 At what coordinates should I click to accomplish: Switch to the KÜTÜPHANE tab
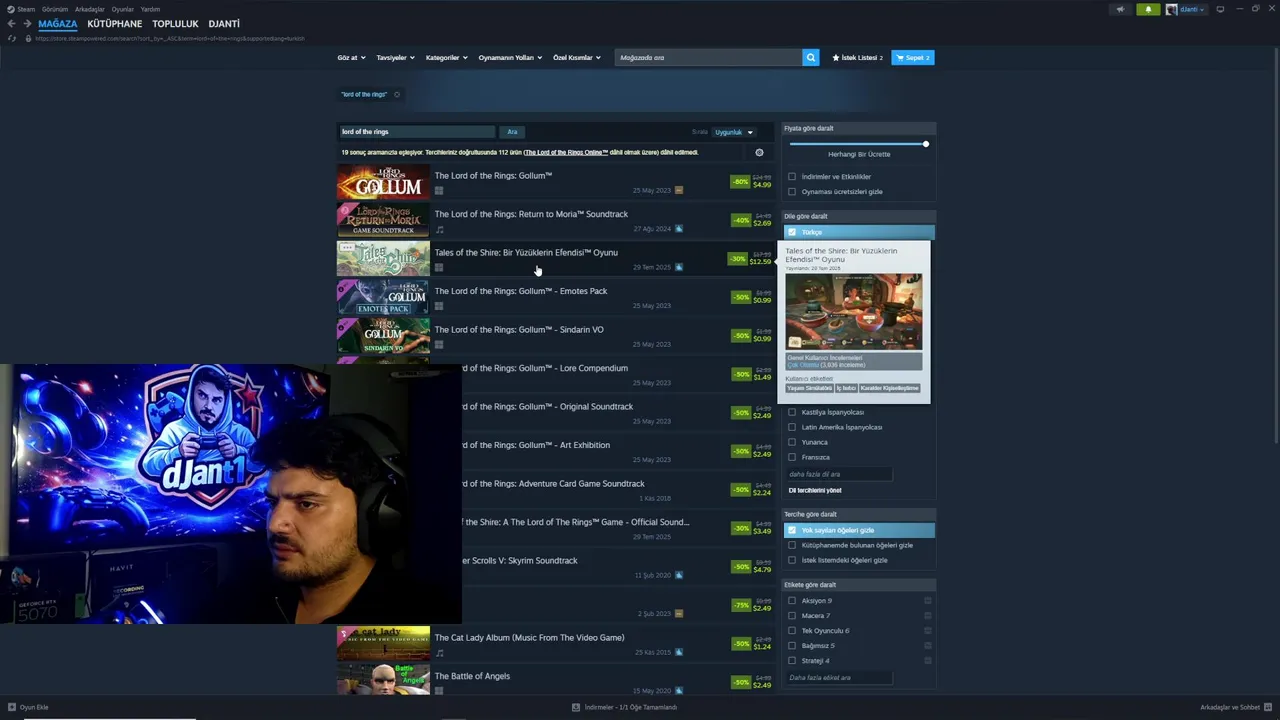coord(115,24)
